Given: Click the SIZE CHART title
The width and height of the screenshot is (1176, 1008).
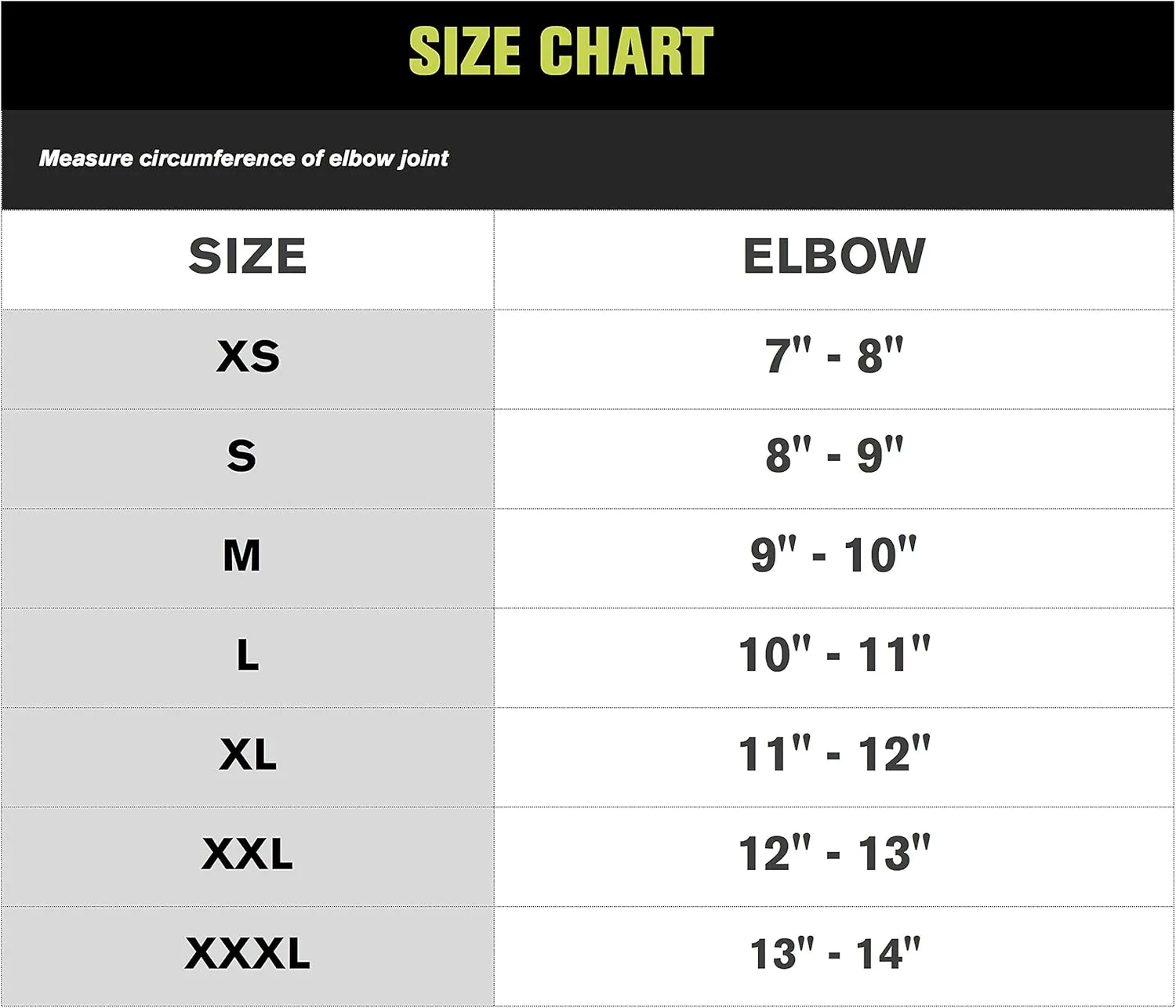Looking at the screenshot, I should (561, 52).
